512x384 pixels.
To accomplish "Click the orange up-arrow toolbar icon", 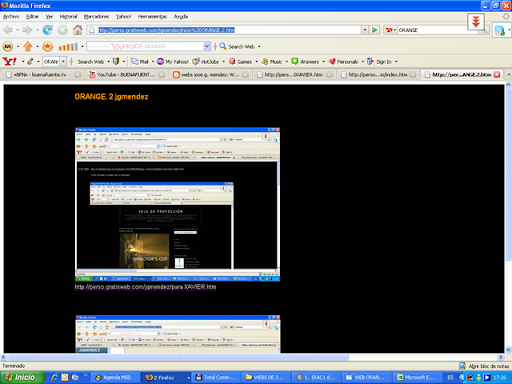I will point(28,46).
